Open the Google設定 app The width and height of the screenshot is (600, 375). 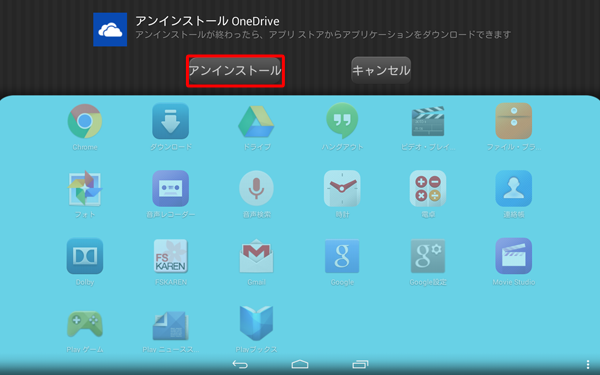428,256
